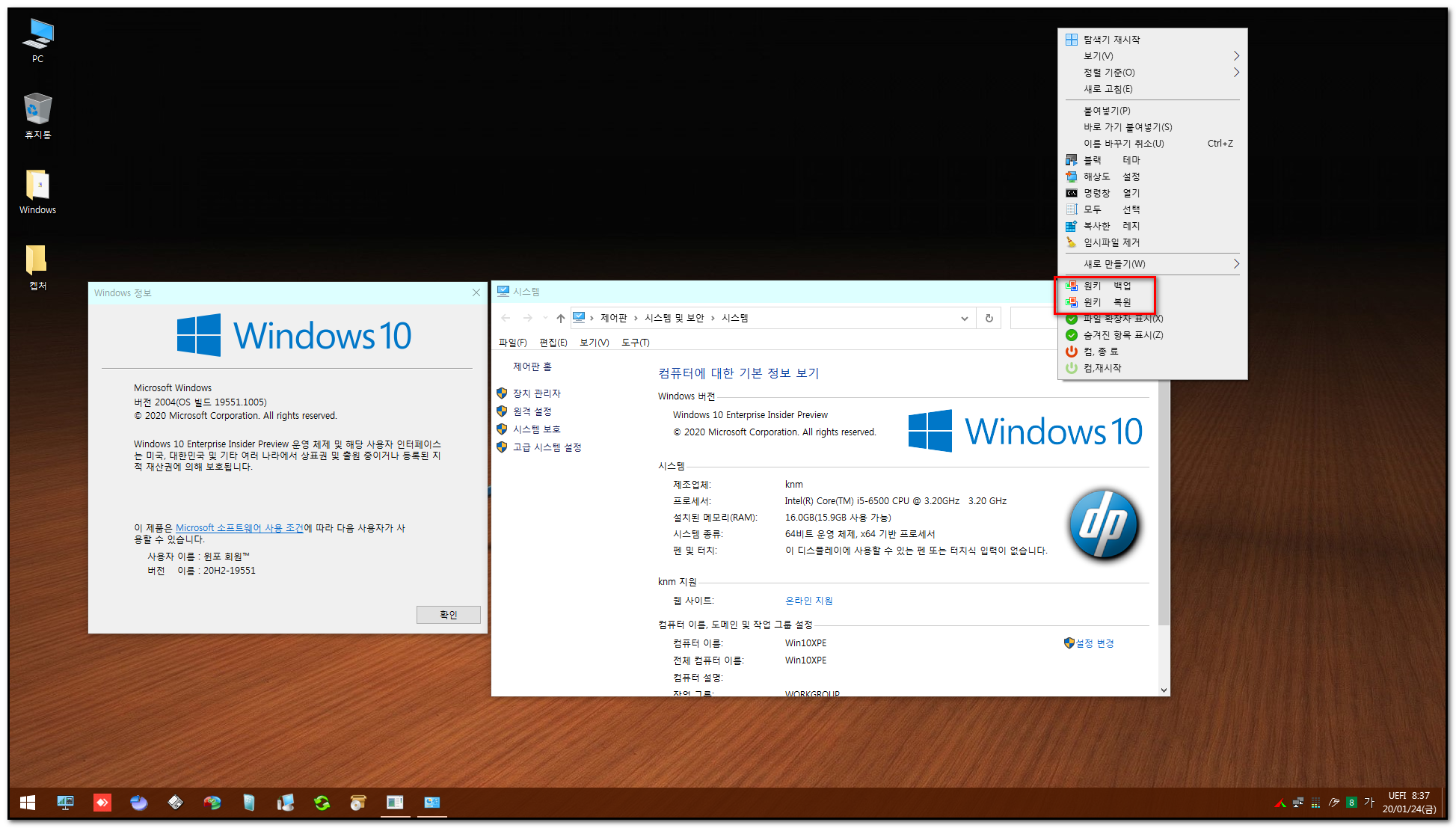Open 장치 관리자 link
Screen dimensions: 1456x828
pyautogui.click(x=537, y=393)
